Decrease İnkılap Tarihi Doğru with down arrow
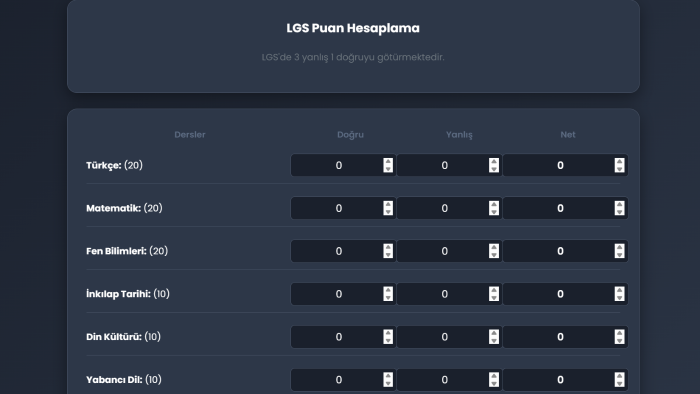 pyautogui.click(x=388, y=298)
